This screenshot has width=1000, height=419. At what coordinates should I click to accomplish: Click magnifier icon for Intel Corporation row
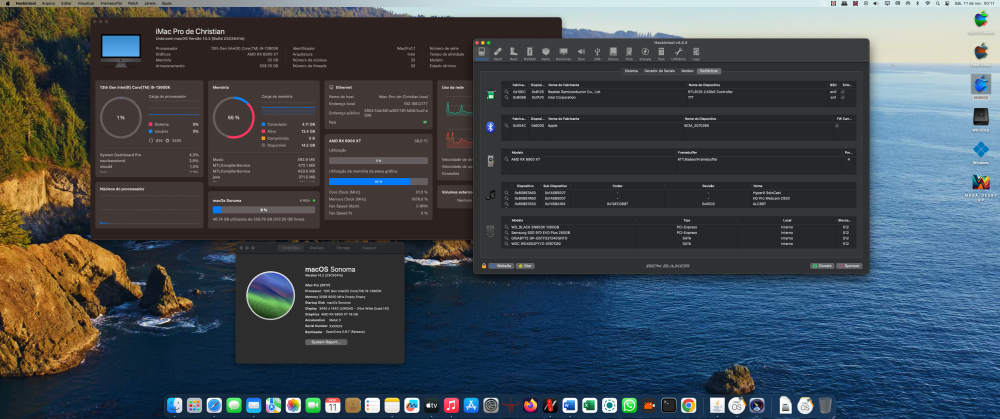(x=506, y=97)
